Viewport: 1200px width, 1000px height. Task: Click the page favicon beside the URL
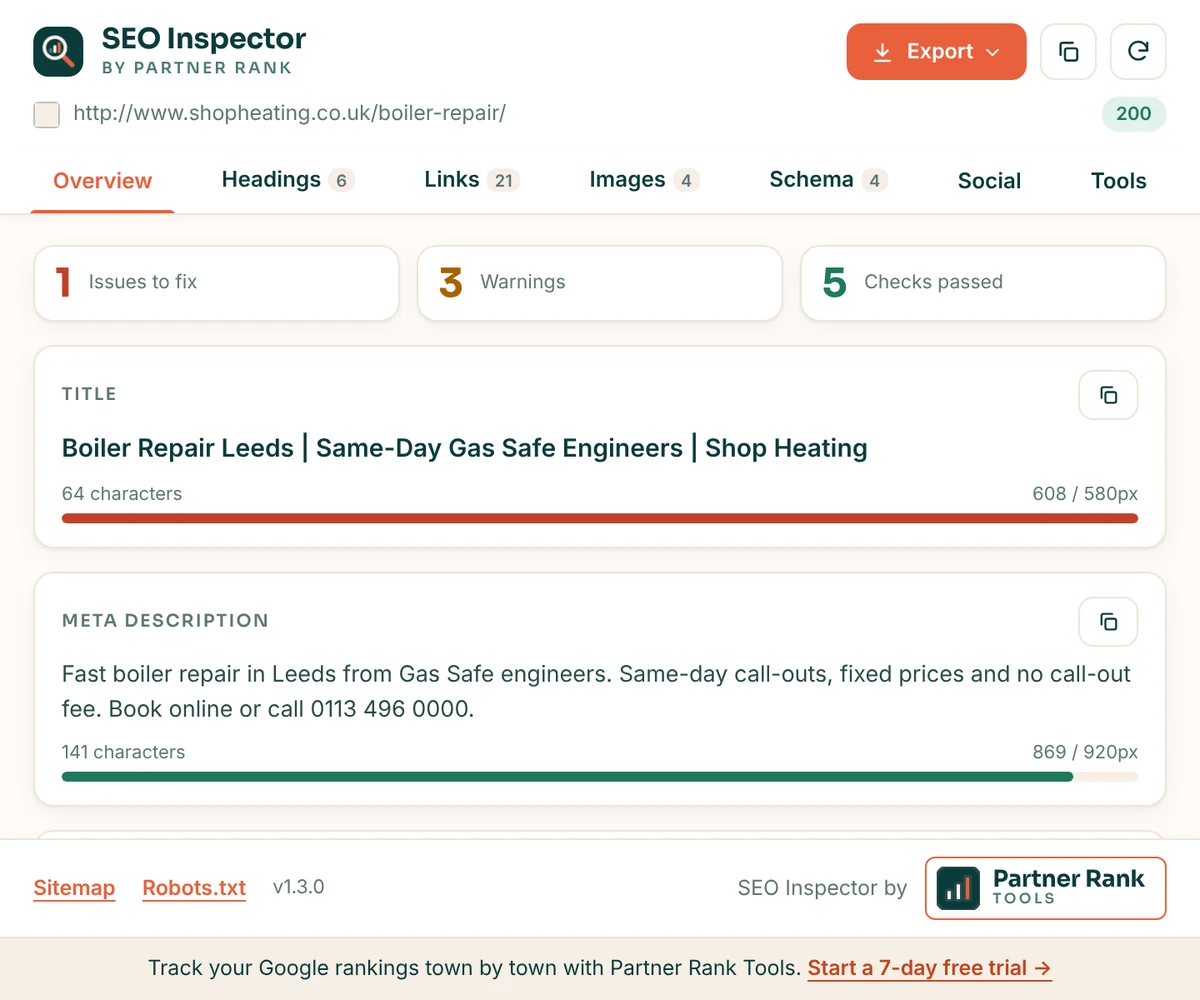tap(46, 114)
